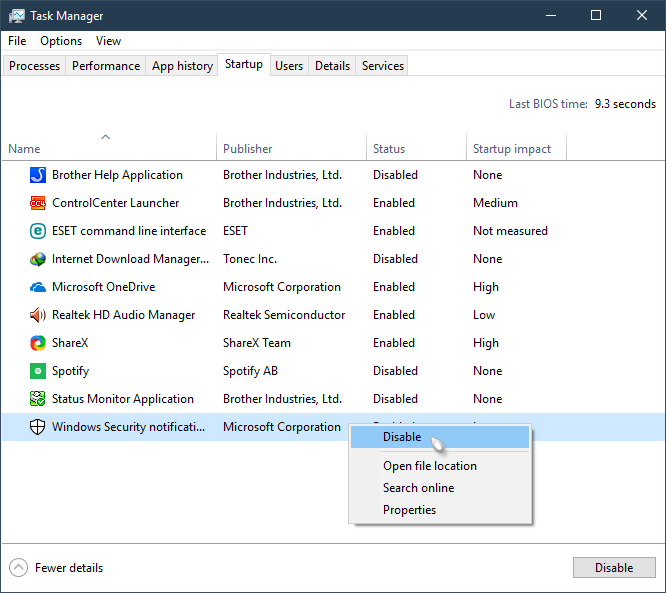Select the Microsoft OneDrive row name
Image resolution: width=666 pixels, height=593 pixels.
(x=104, y=287)
